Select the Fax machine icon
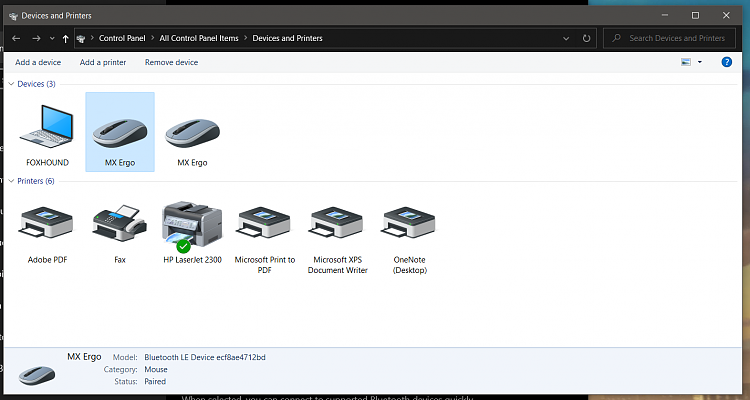Viewport: 750px width, 400px height. coord(120,223)
